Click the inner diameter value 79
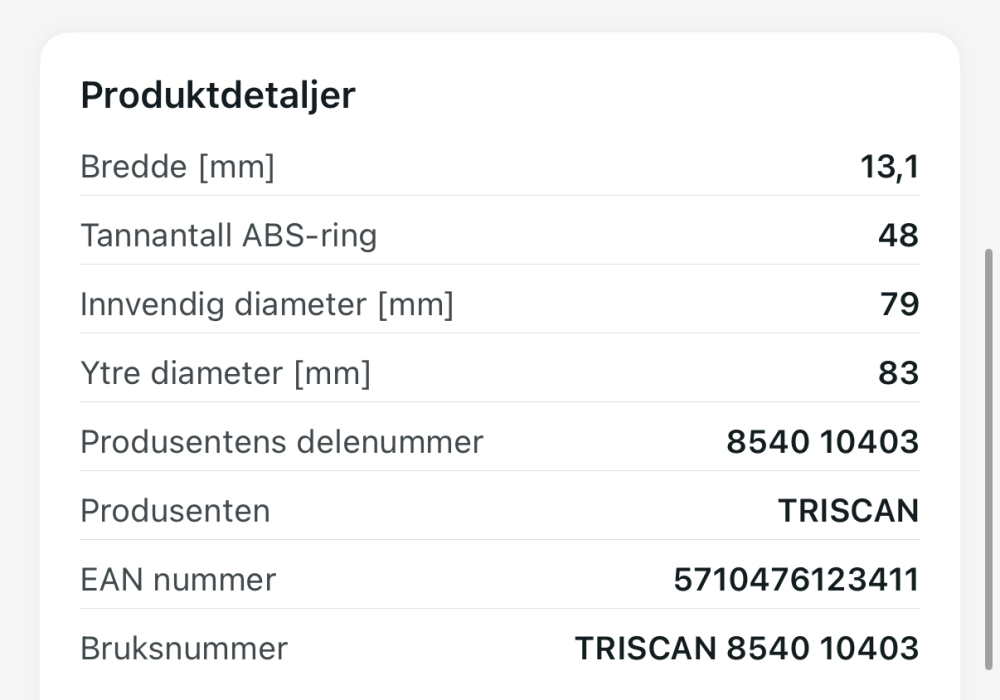The width and height of the screenshot is (1000, 700). (899, 304)
